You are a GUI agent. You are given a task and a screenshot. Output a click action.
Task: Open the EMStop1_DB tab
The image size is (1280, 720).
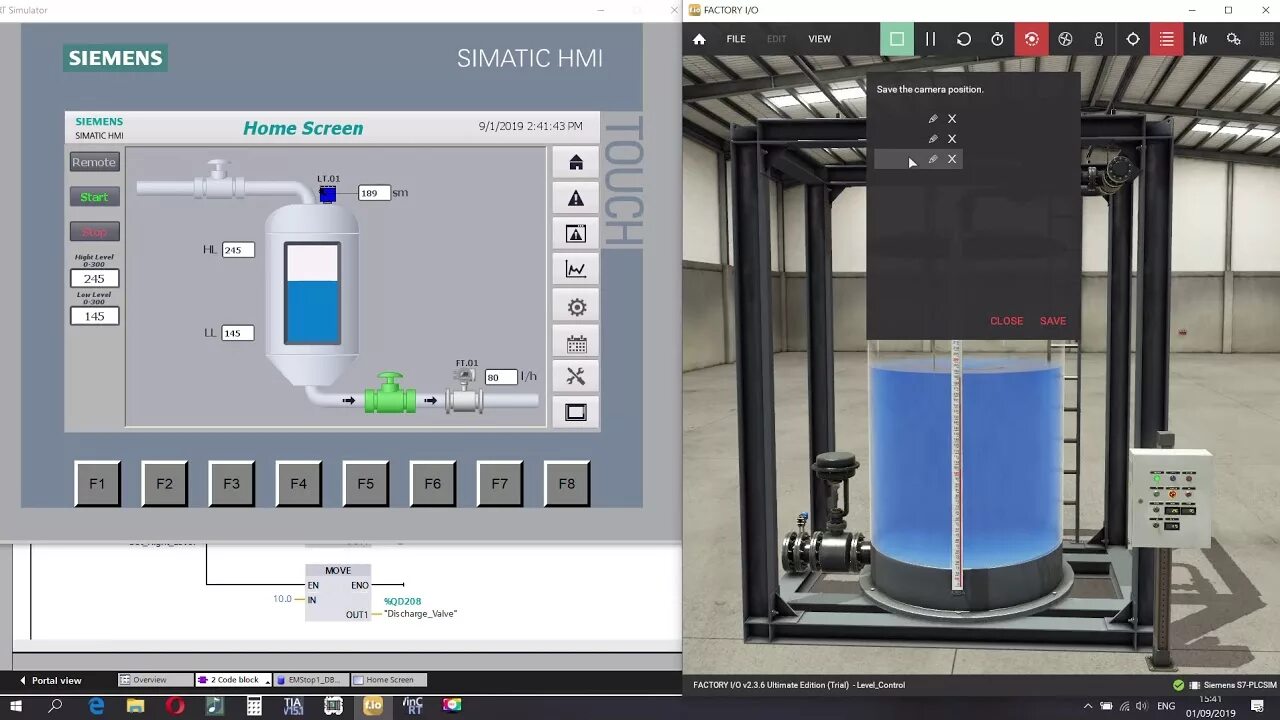click(x=312, y=680)
